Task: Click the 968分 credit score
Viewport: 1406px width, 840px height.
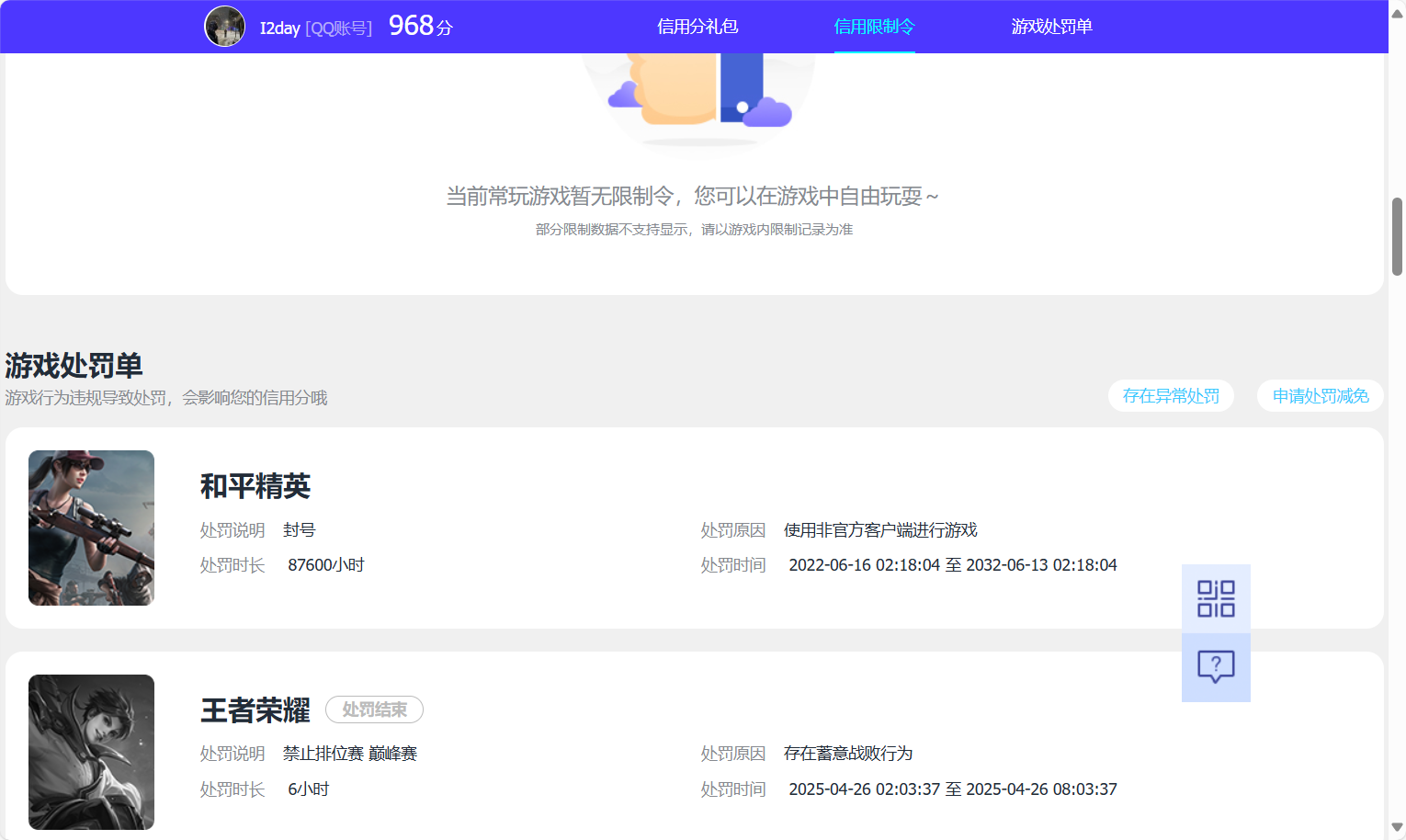Action: coord(421,26)
